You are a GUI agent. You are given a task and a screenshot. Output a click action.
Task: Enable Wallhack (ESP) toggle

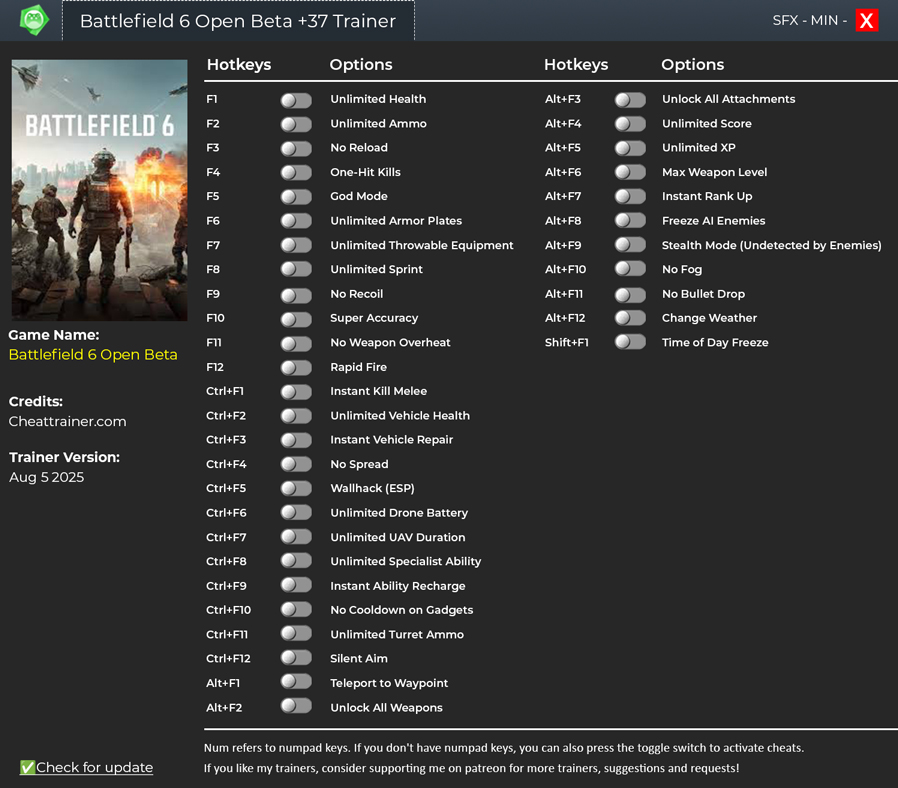click(296, 488)
